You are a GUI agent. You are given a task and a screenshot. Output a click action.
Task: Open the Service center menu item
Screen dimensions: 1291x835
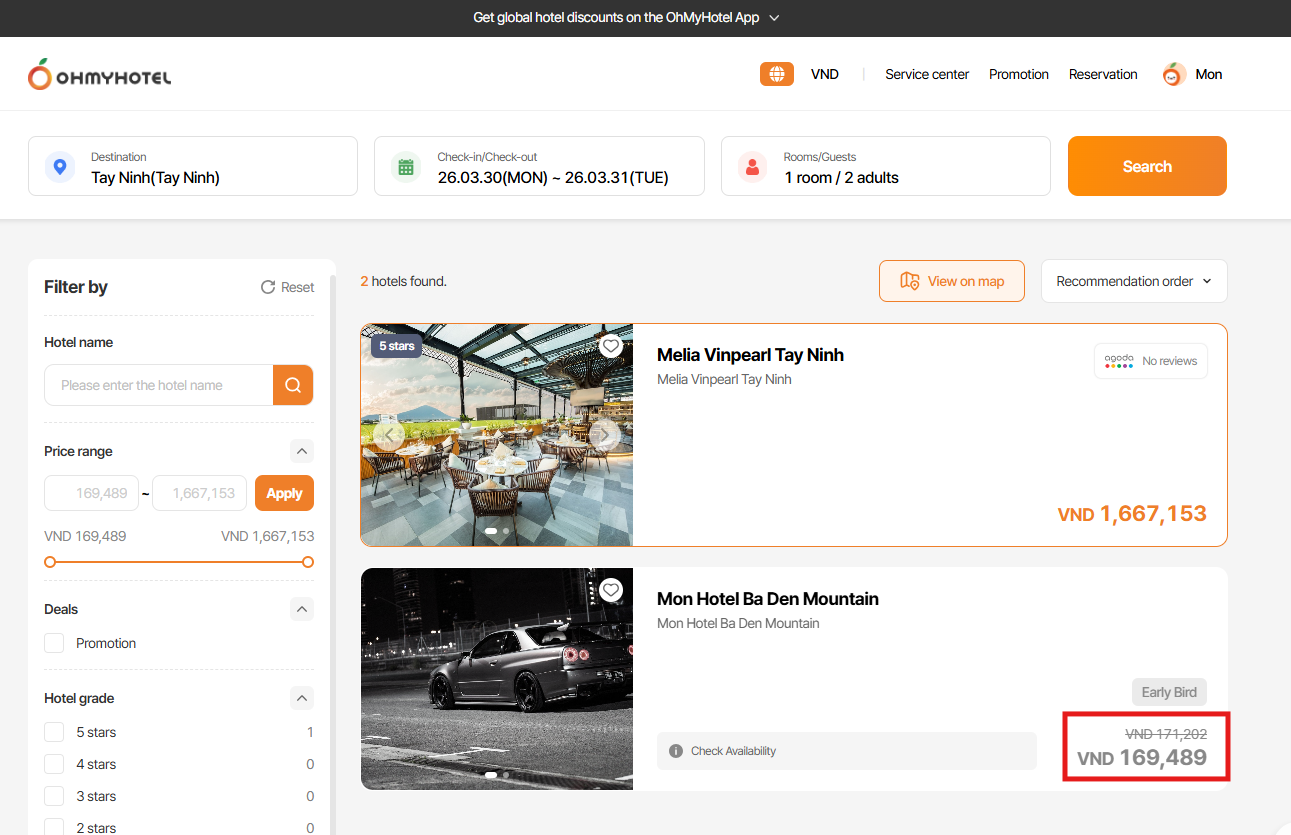coord(926,74)
